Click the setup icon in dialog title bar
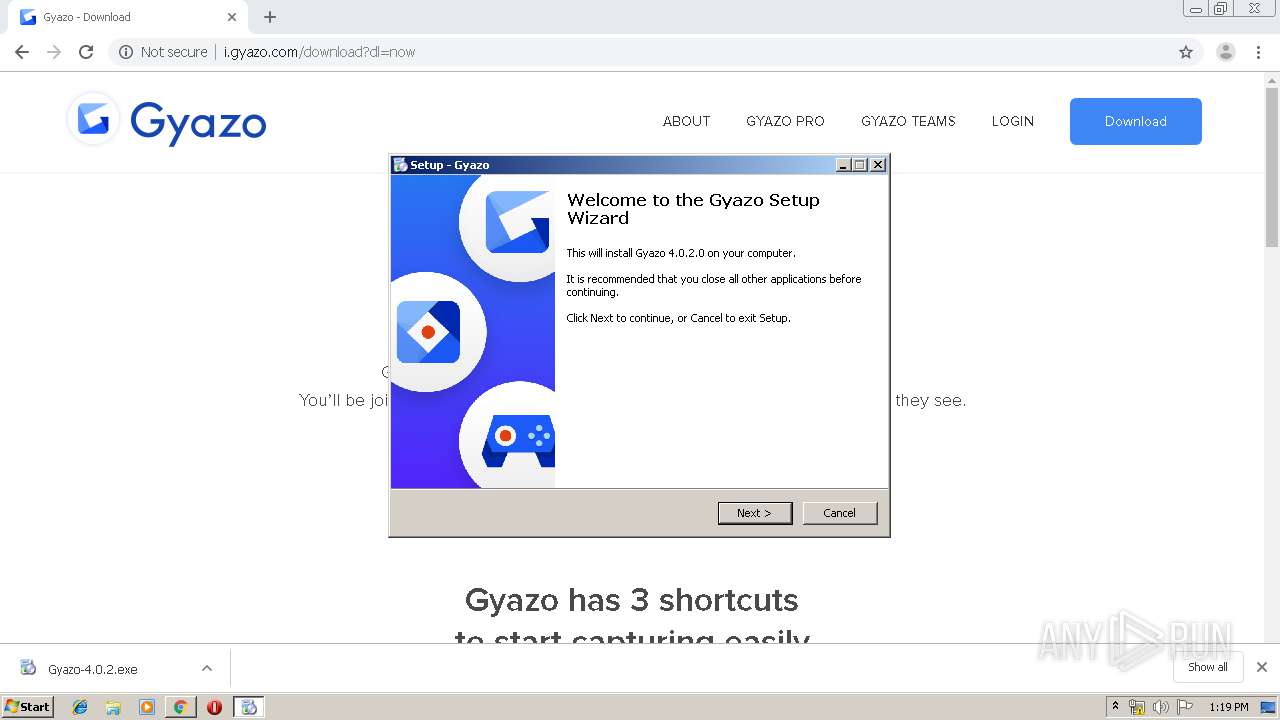The width and height of the screenshot is (1280, 720). (400, 165)
